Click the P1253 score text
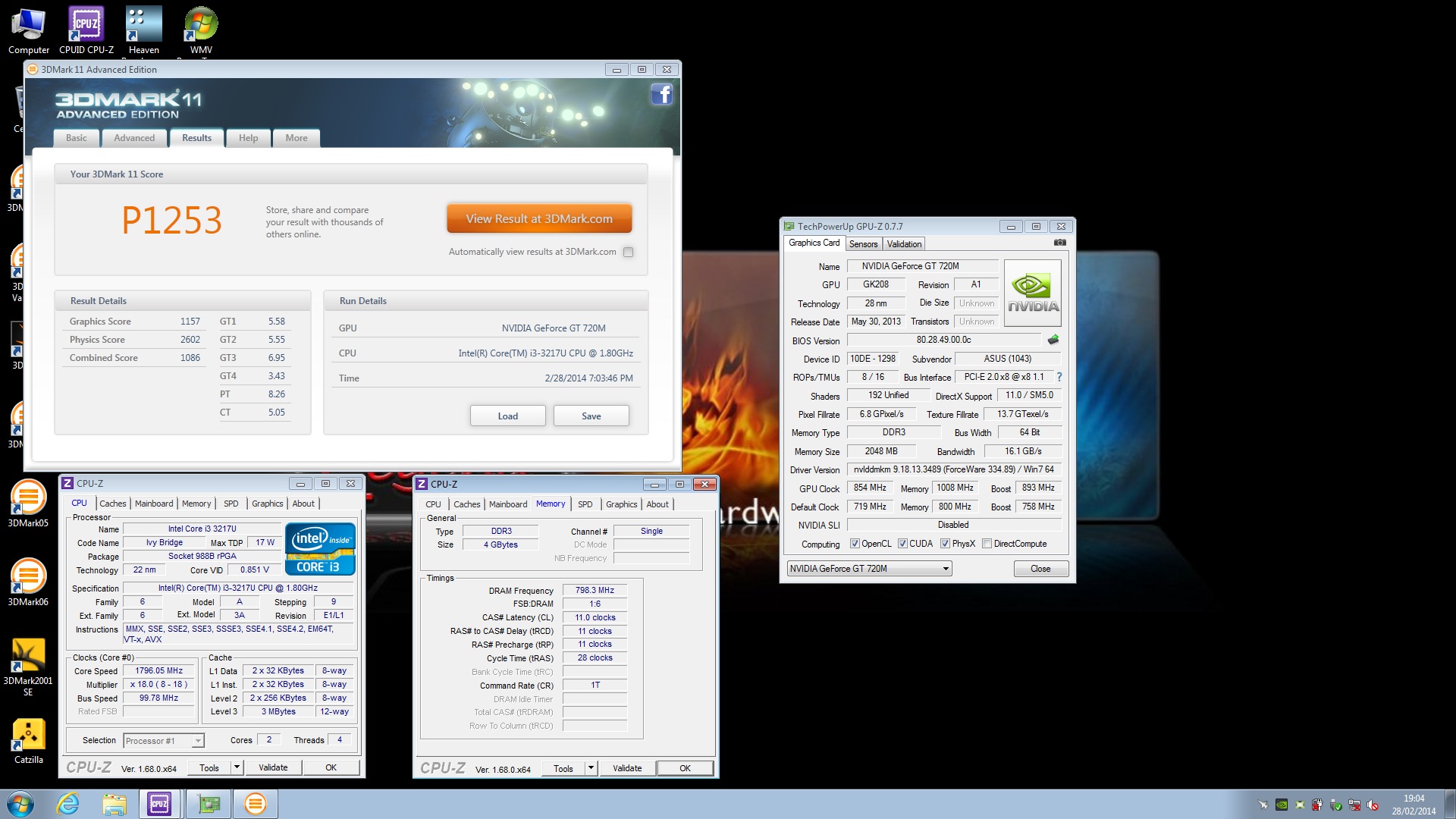The height and width of the screenshot is (819, 1456). [172, 221]
